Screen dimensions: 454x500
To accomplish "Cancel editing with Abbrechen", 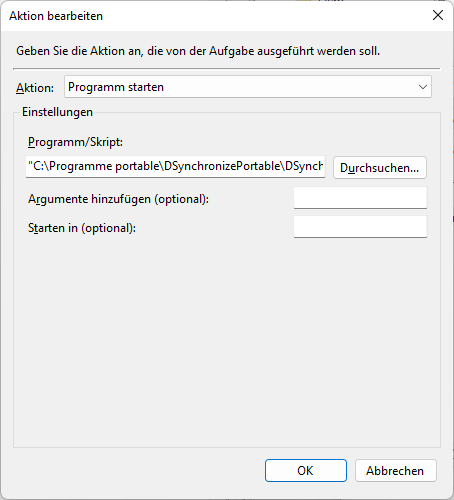I will coord(395,470).
